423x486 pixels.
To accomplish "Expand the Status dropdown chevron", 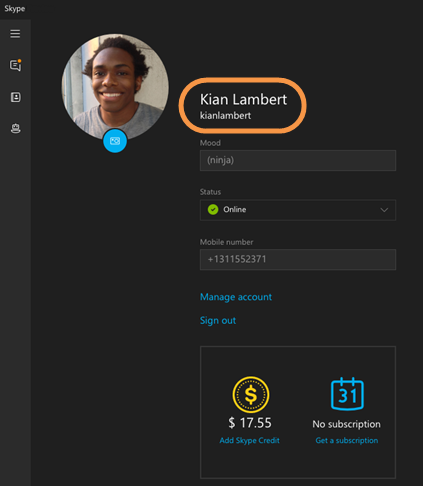I will [384, 210].
